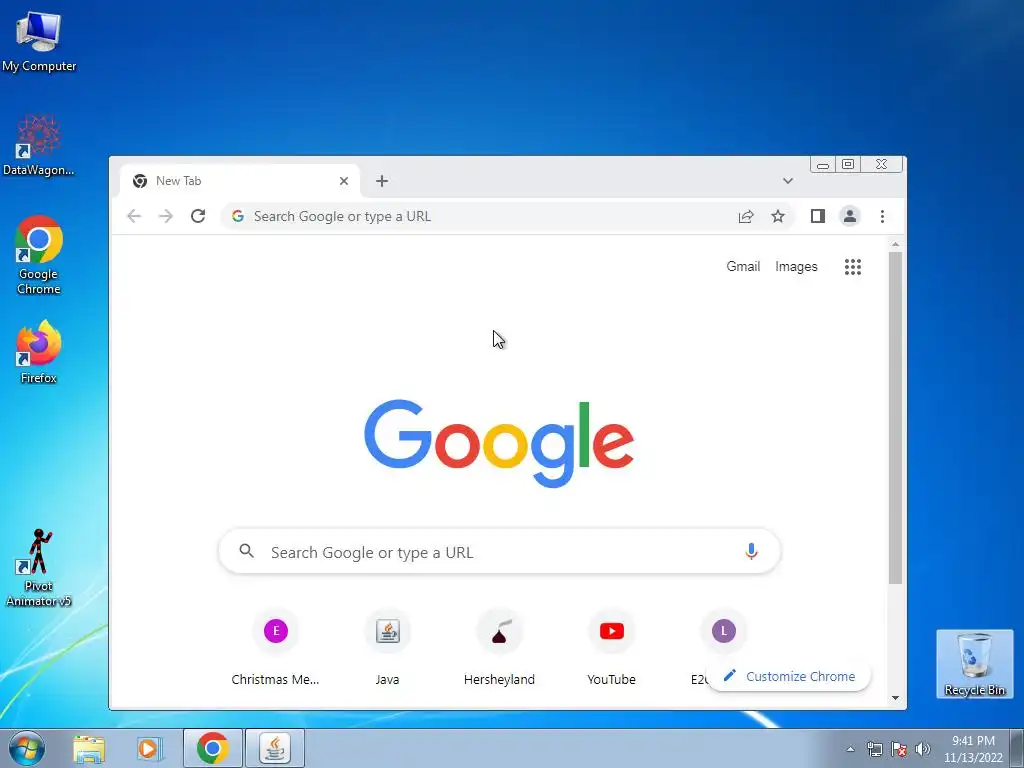Open the three-dot Chrome menu
The width and height of the screenshot is (1024, 768).
point(882,216)
